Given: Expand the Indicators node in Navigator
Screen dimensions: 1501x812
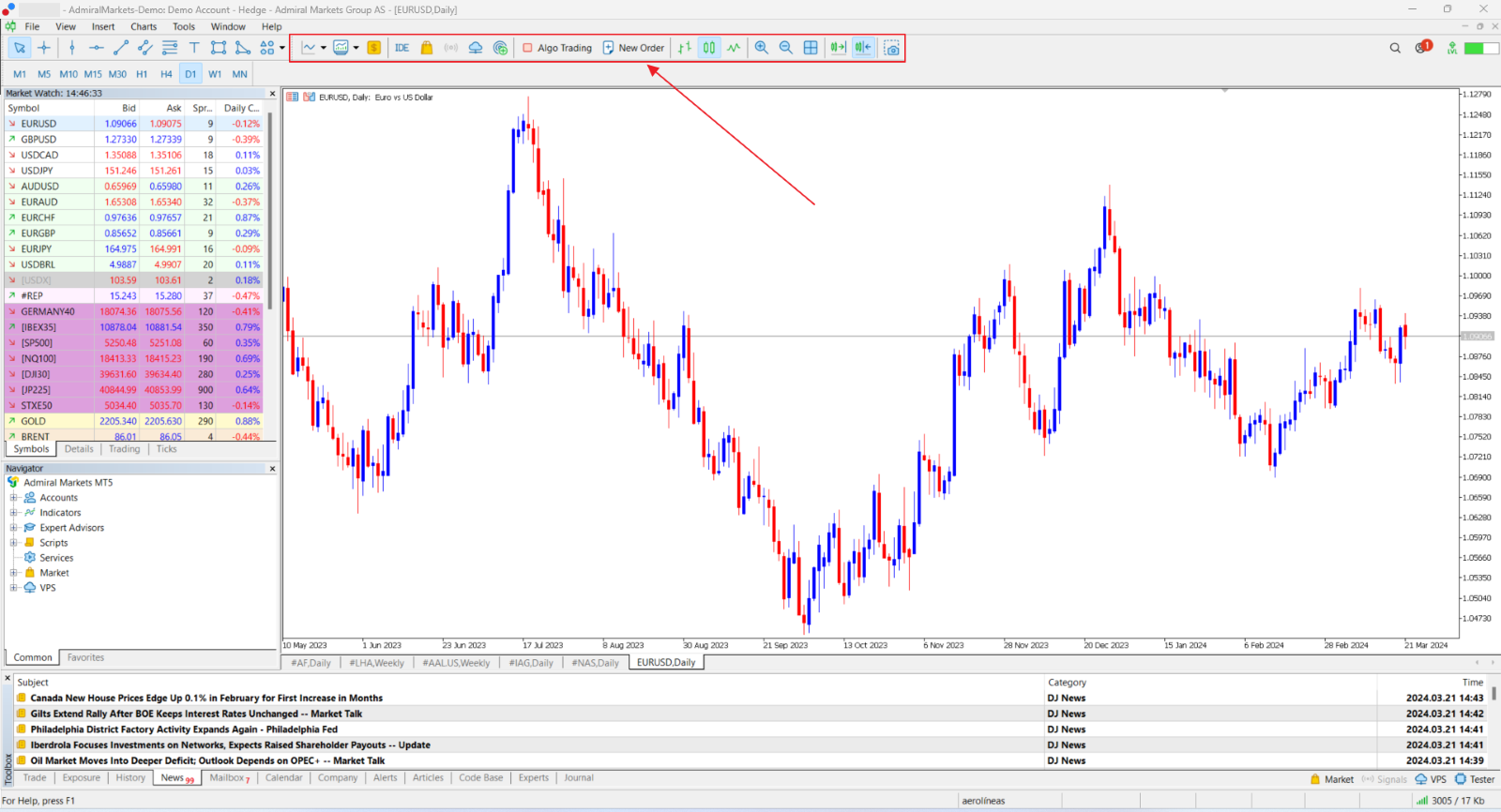Looking at the screenshot, I should (13, 513).
